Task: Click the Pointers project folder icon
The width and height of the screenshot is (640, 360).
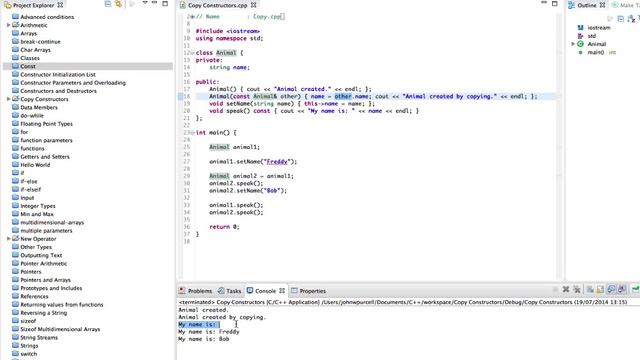Action: [x=16, y=271]
